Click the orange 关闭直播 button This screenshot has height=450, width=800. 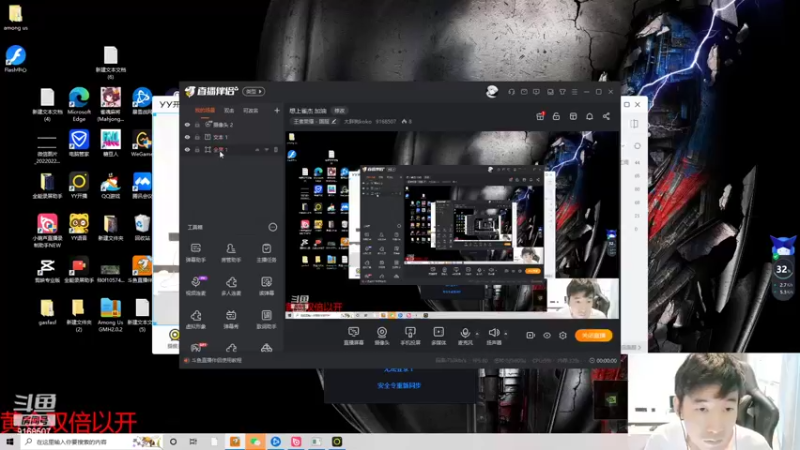tap(594, 335)
